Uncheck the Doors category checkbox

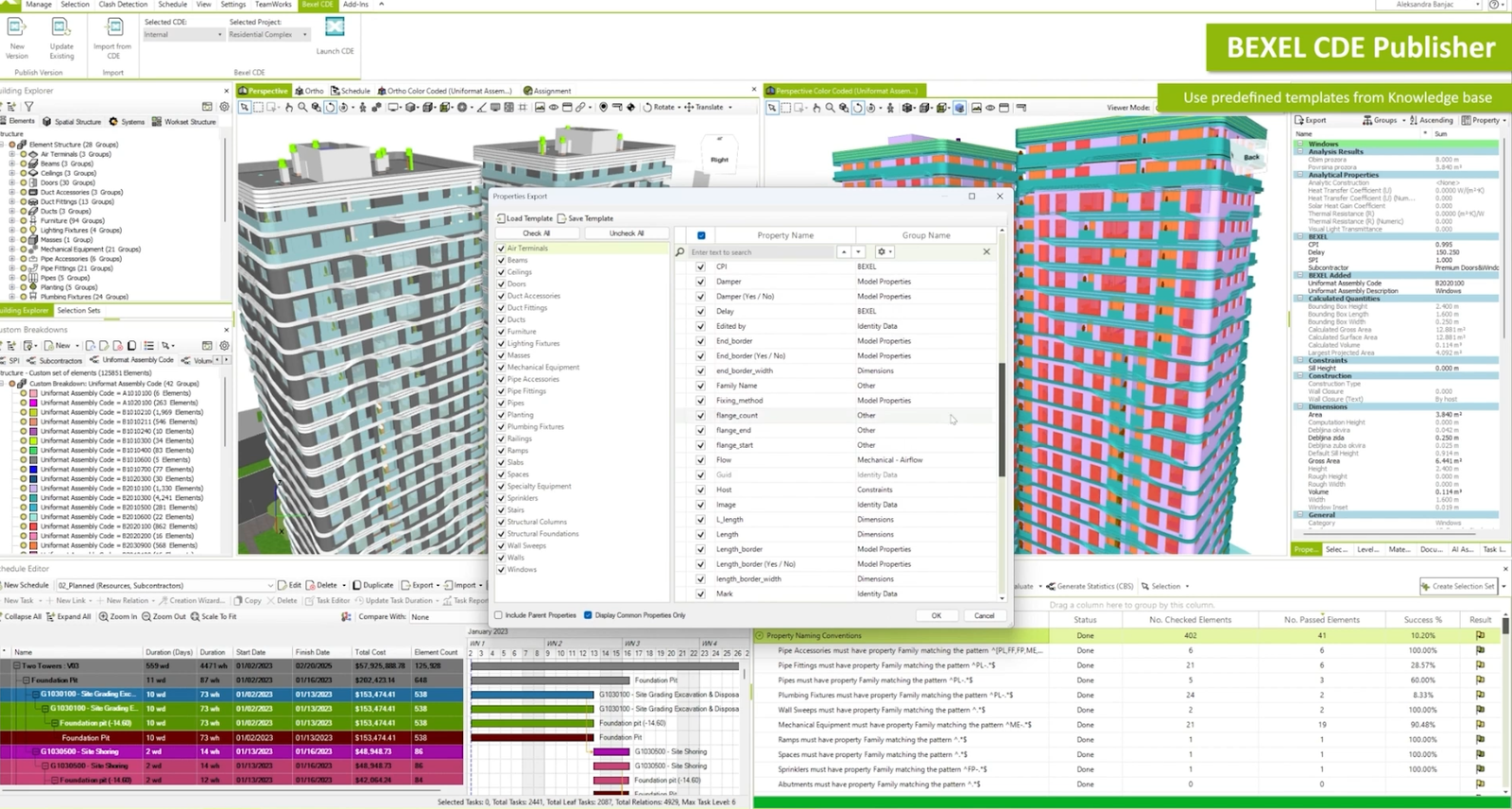(x=501, y=284)
